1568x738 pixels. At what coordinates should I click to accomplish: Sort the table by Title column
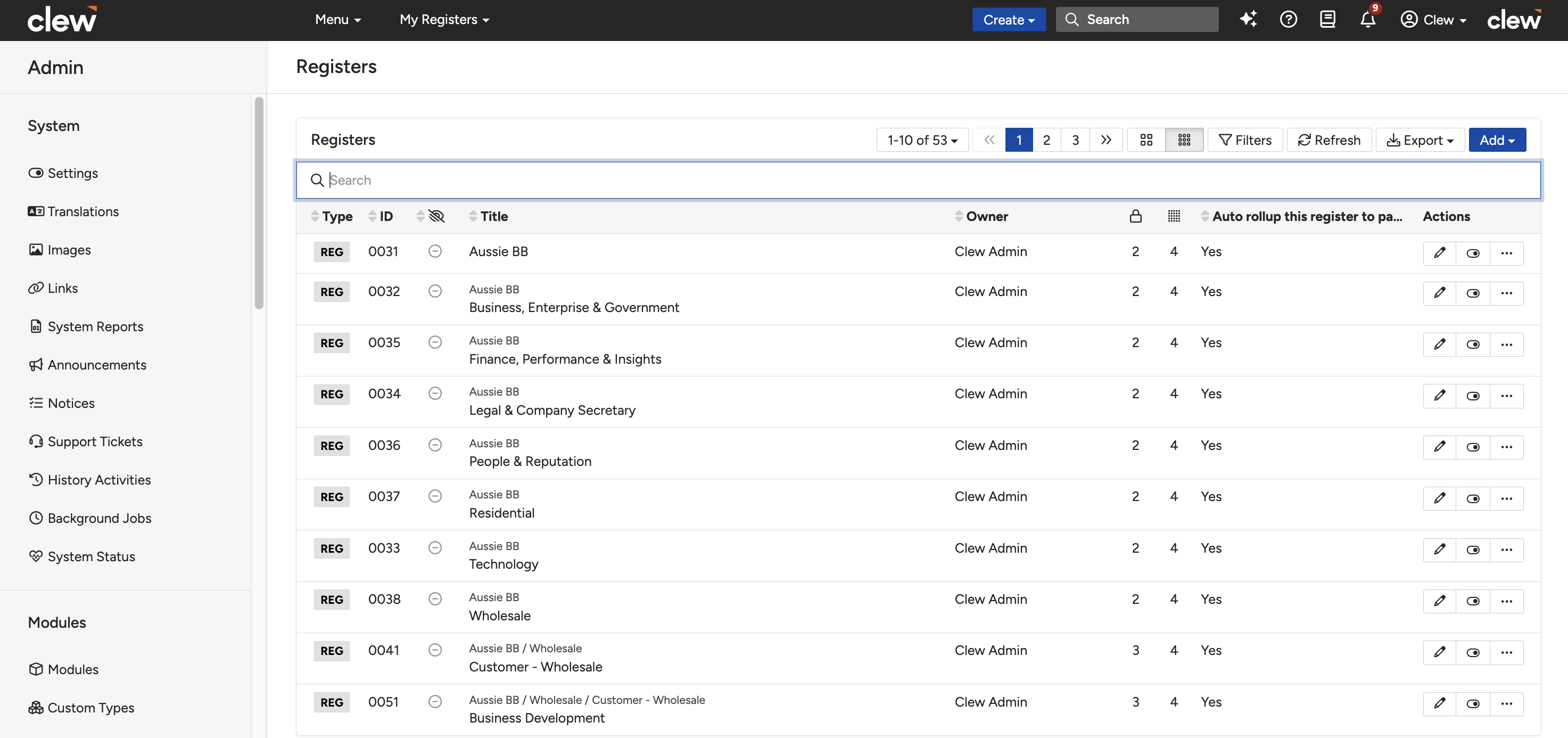point(488,216)
